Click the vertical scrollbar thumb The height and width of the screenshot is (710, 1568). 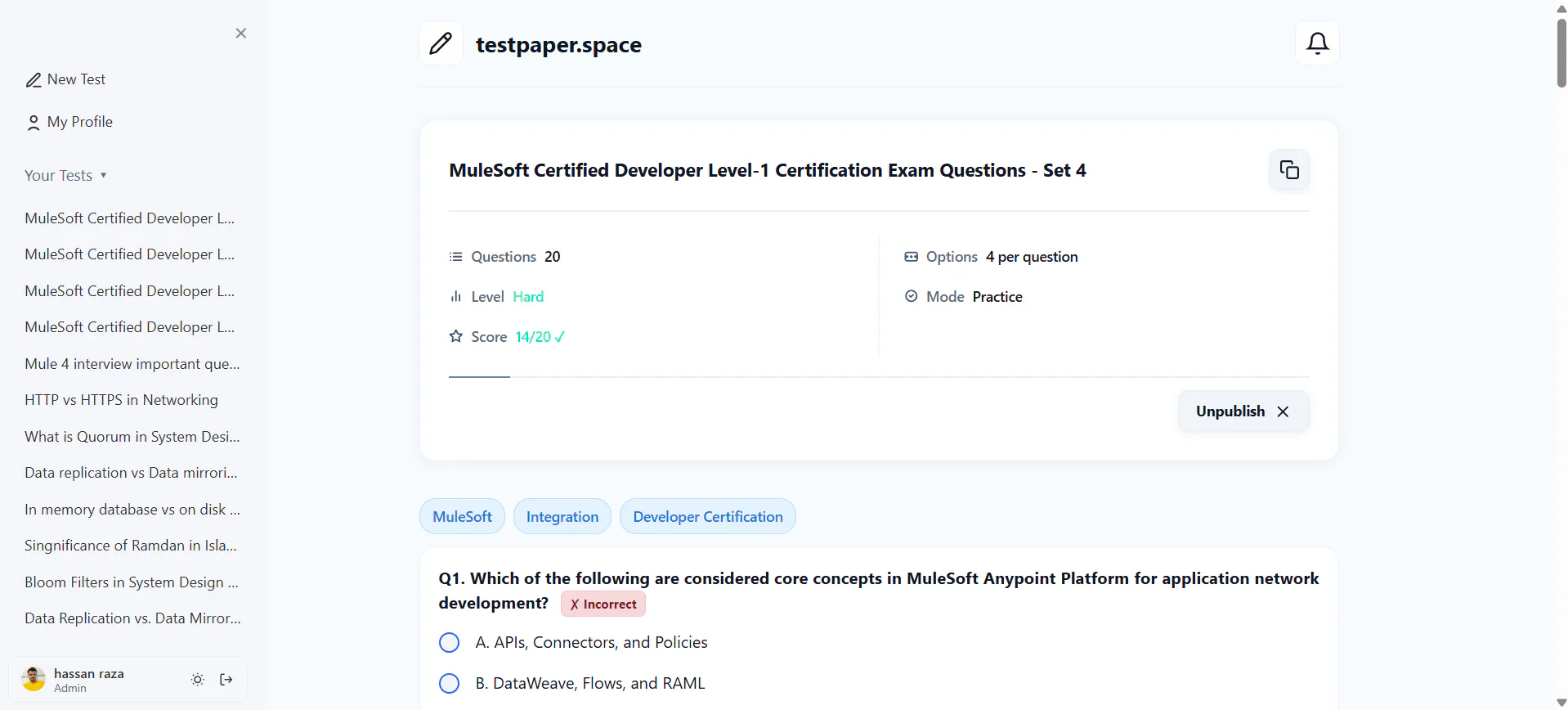click(1561, 52)
